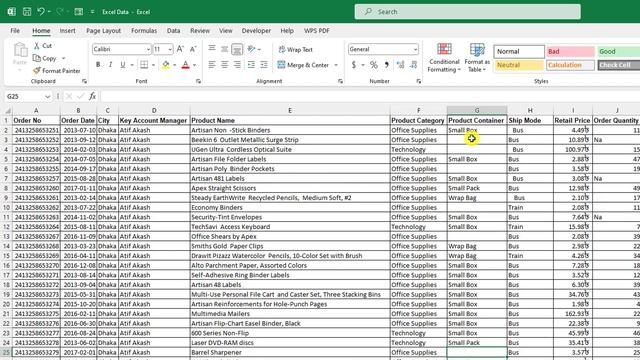Apply the Check Cell style
Viewport: 640px width, 360px height.
point(618,65)
